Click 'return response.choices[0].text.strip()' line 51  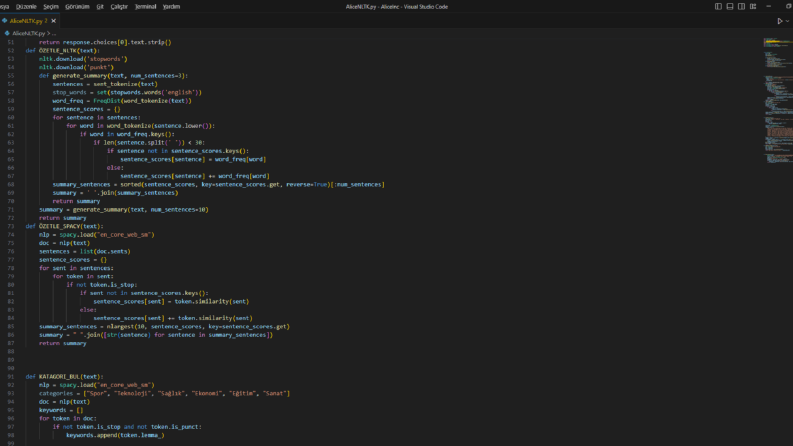tap(105, 42)
